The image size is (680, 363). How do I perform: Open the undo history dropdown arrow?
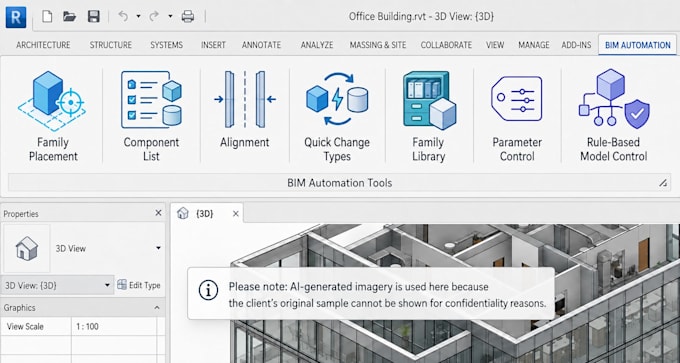pos(138,16)
